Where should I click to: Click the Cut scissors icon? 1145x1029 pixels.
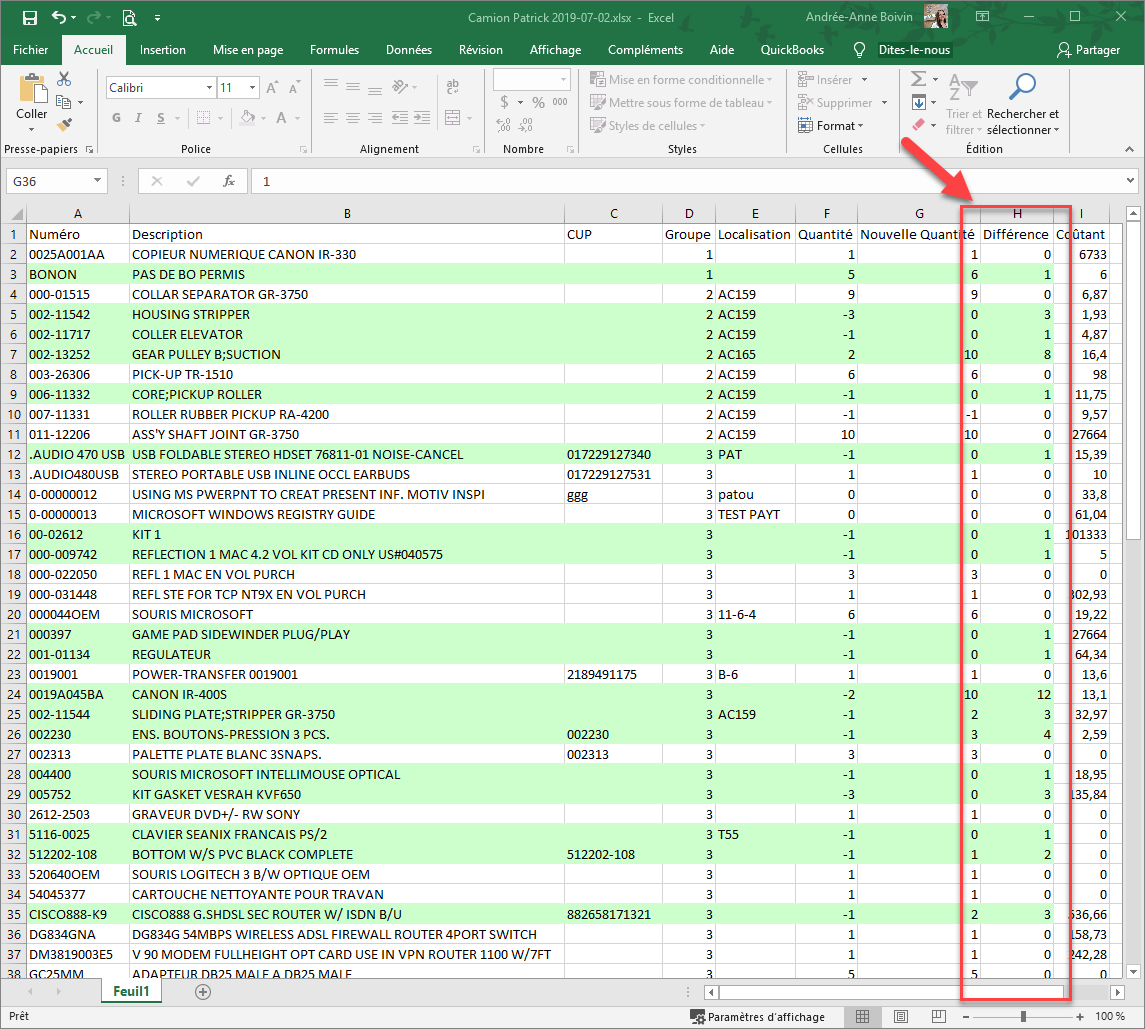pyautogui.click(x=65, y=79)
